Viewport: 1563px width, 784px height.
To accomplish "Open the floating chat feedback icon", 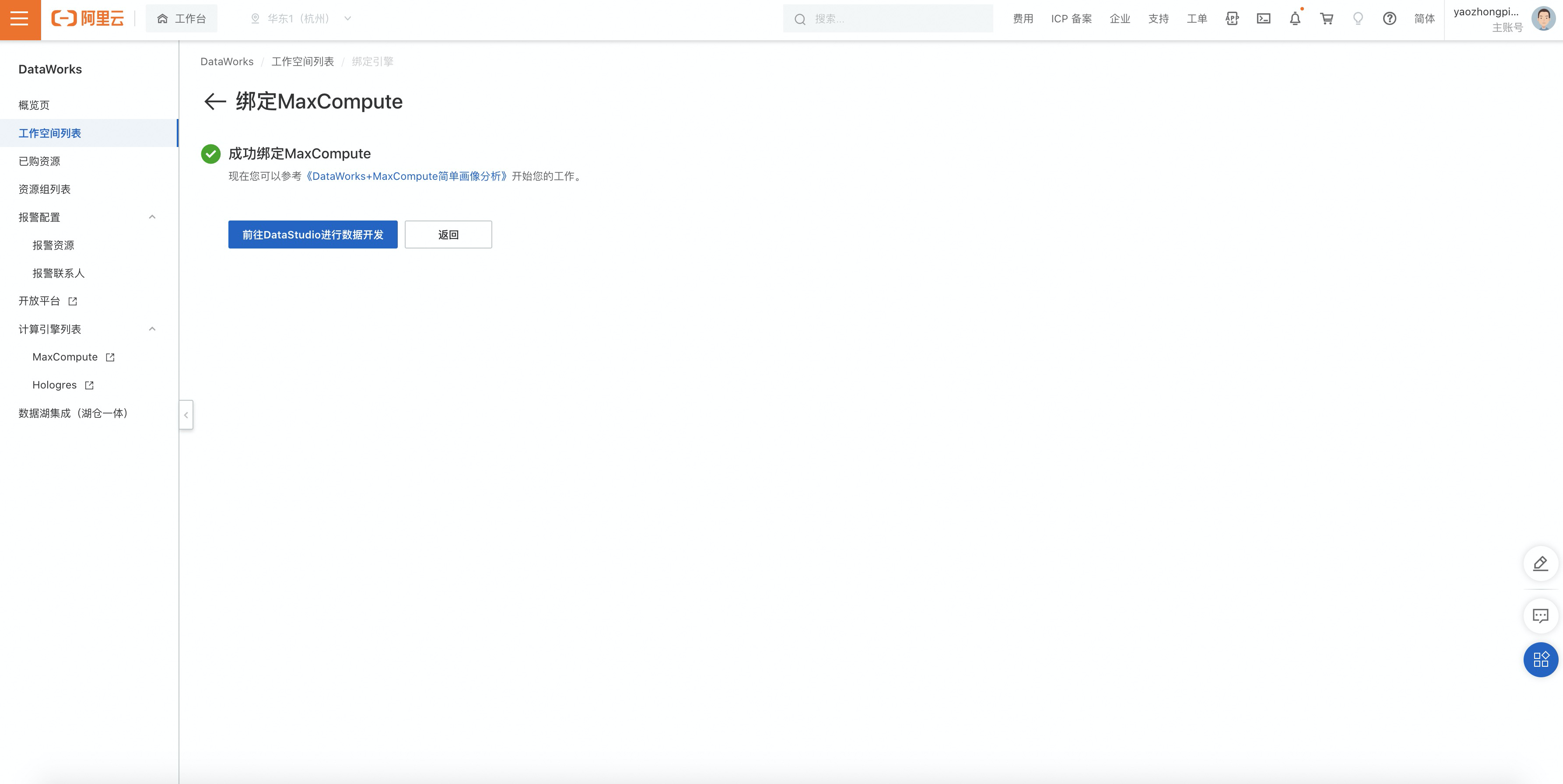I will click(1541, 616).
